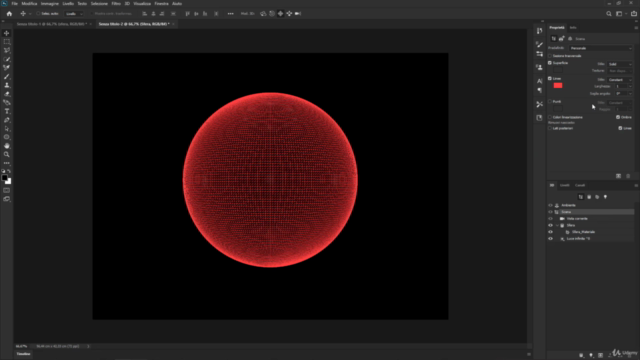This screenshot has height=360, width=640.
Task: Hide the Sfera mesh with eye icon
Action: (x=550, y=225)
